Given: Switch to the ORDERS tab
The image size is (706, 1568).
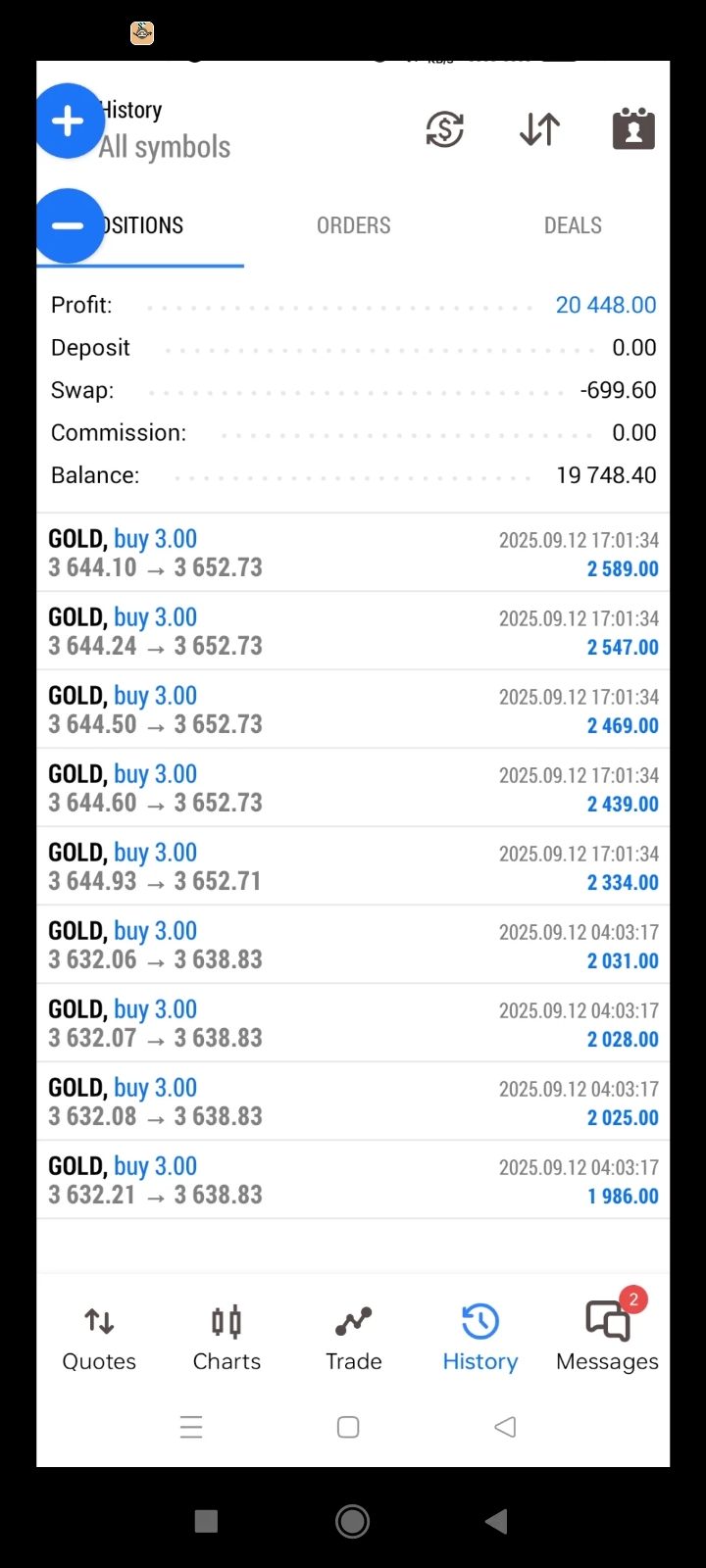Looking at the screenshot, I should tap(353, 225).
